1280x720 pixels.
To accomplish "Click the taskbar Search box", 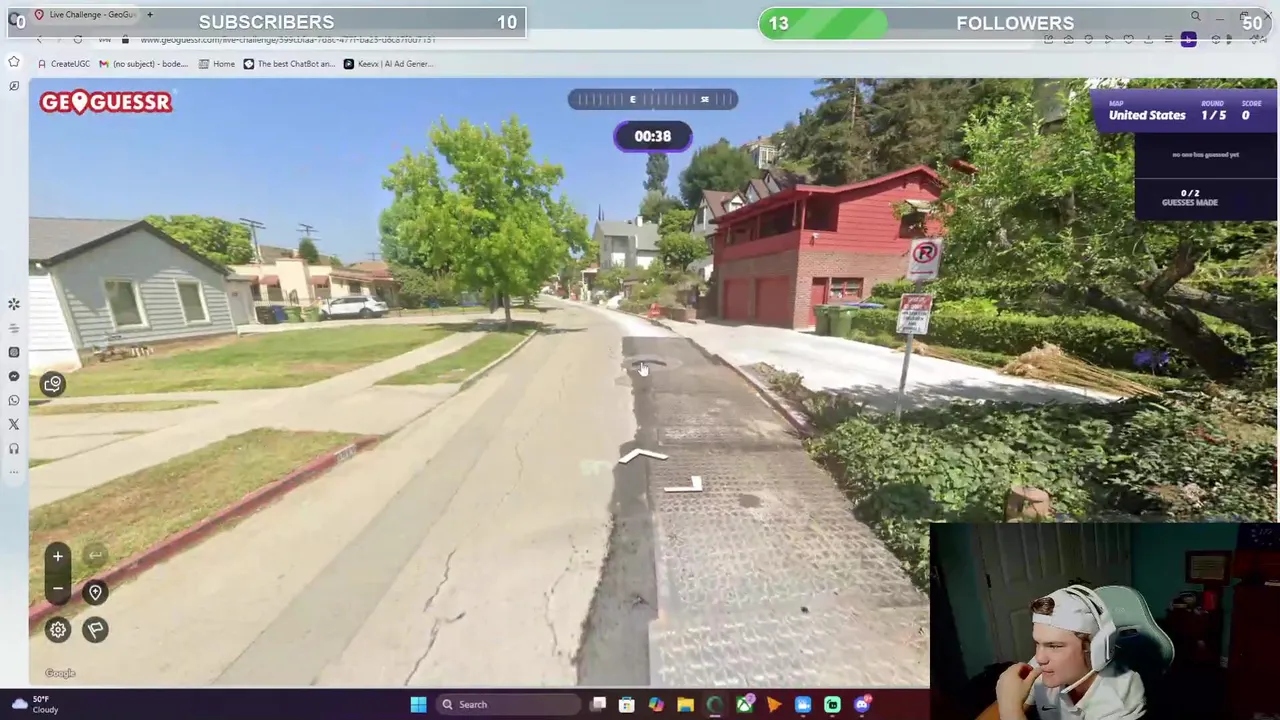I will tap(508, 704).
